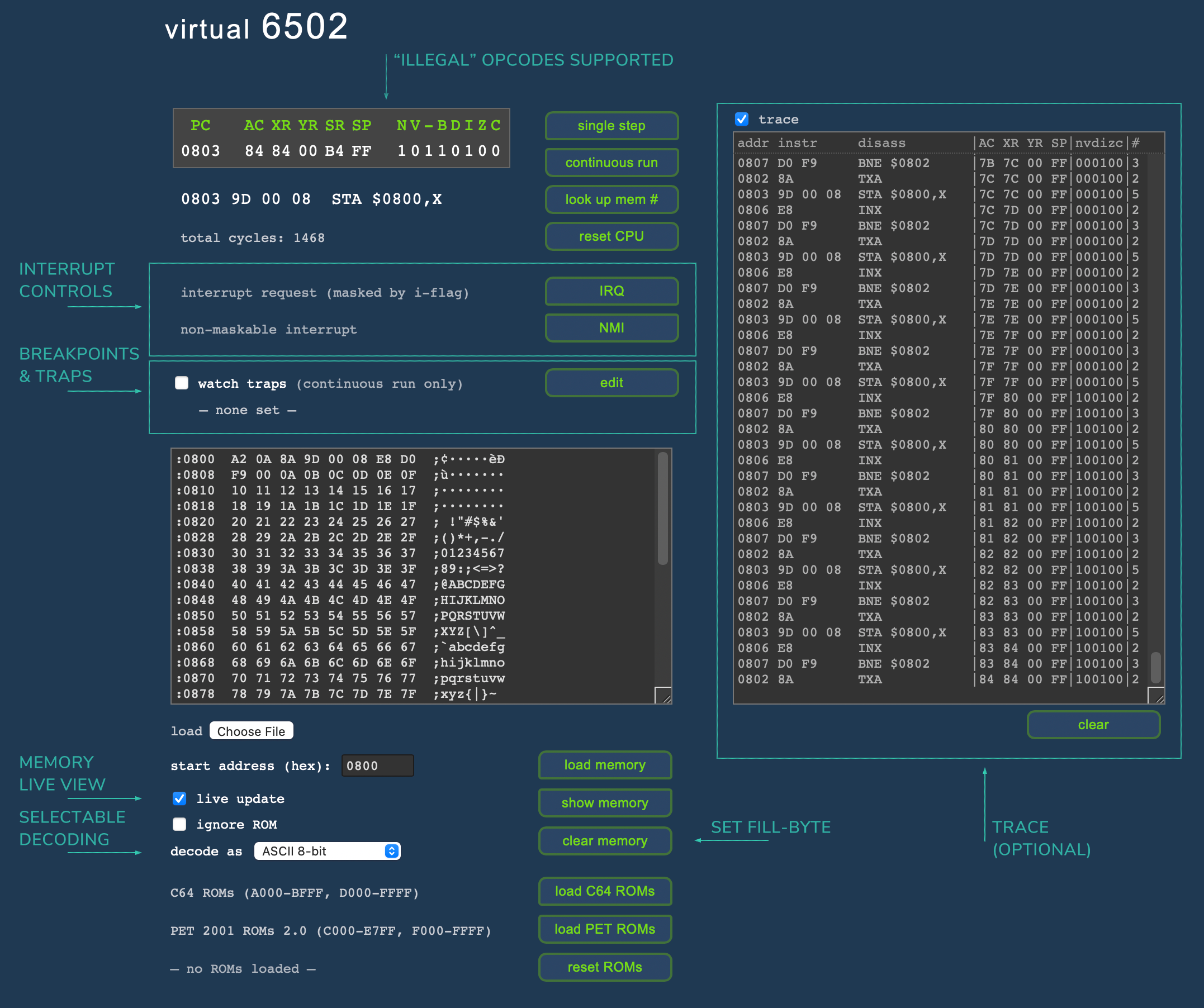Click the memory dump scrollbar thumb

(663, 508)
